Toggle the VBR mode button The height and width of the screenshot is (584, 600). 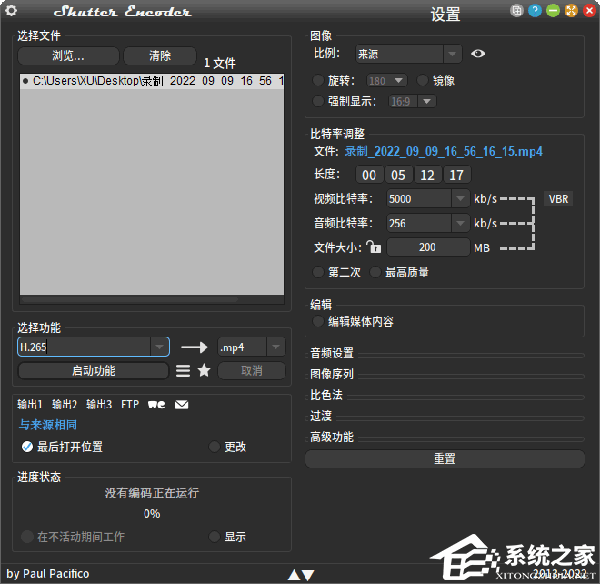[558, 199]
